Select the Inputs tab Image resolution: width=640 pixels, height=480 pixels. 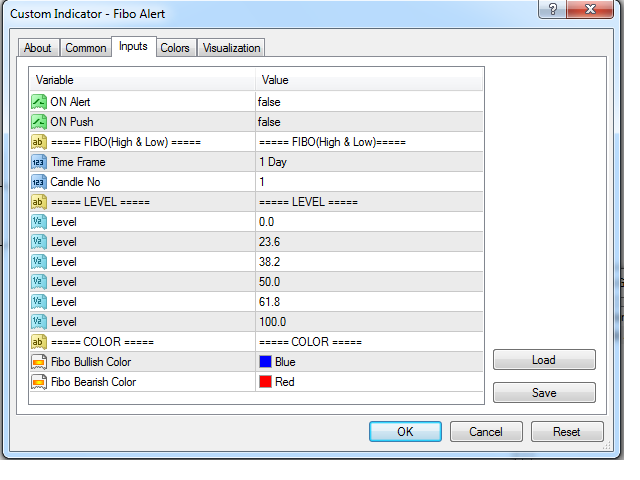[133, 46]
